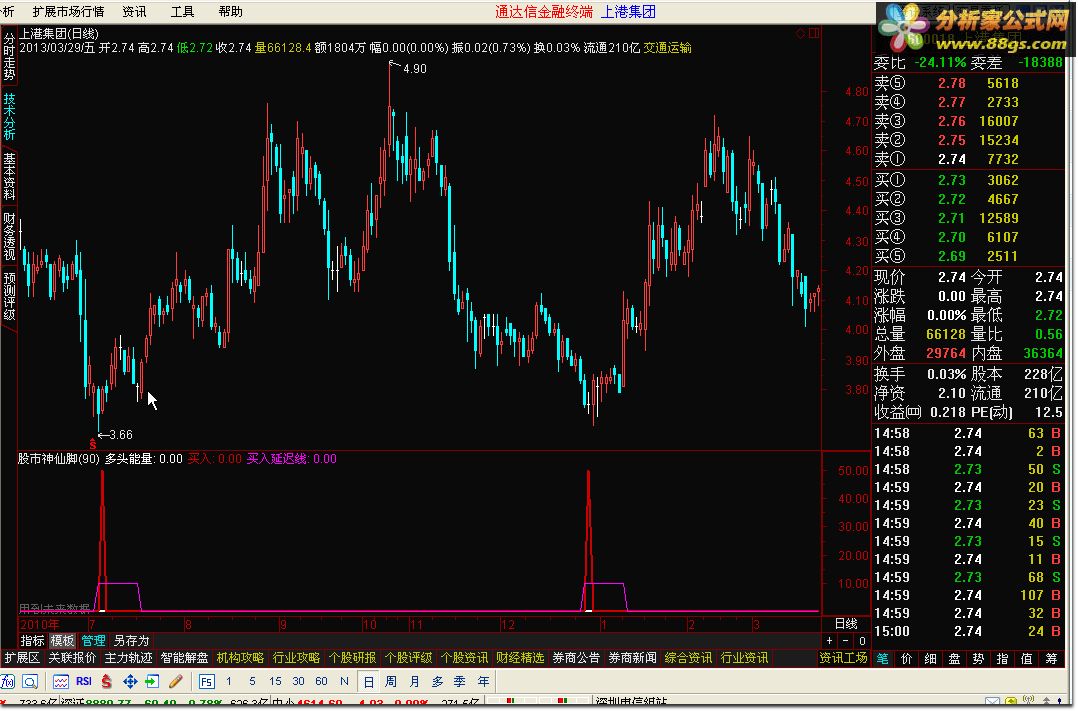Open the 行业资讯 tab
This screenshot has width=1078, height=711.
point(745,658)
